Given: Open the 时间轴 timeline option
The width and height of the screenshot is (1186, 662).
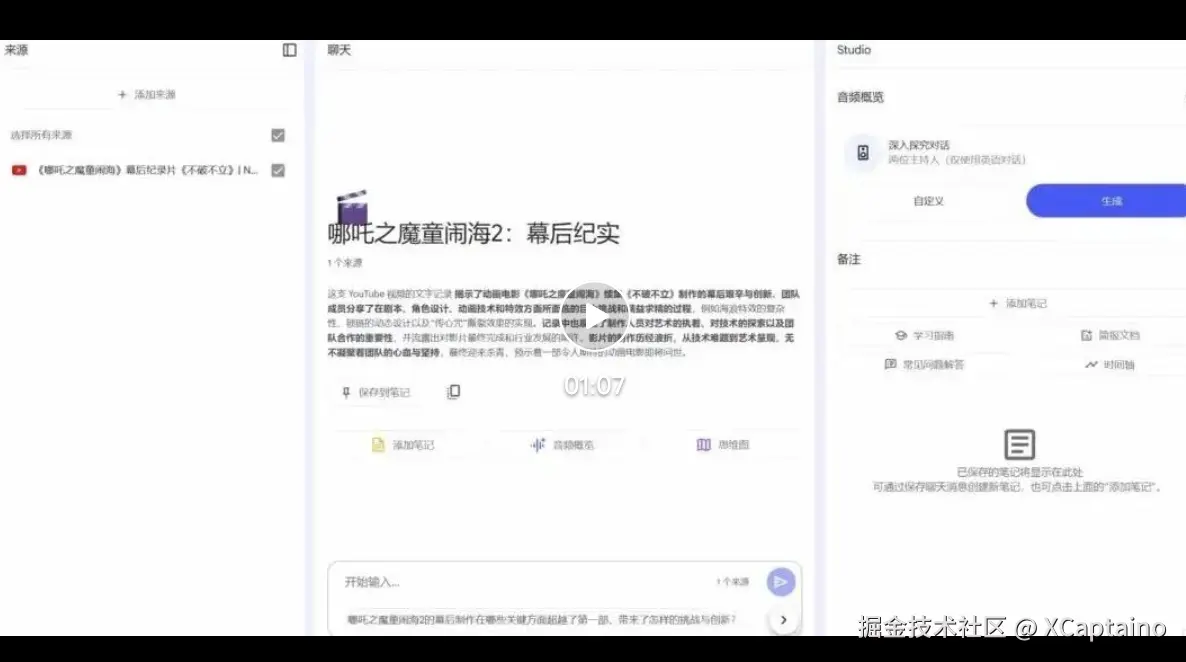Looking at the screenshot, I should (1110, 365).
